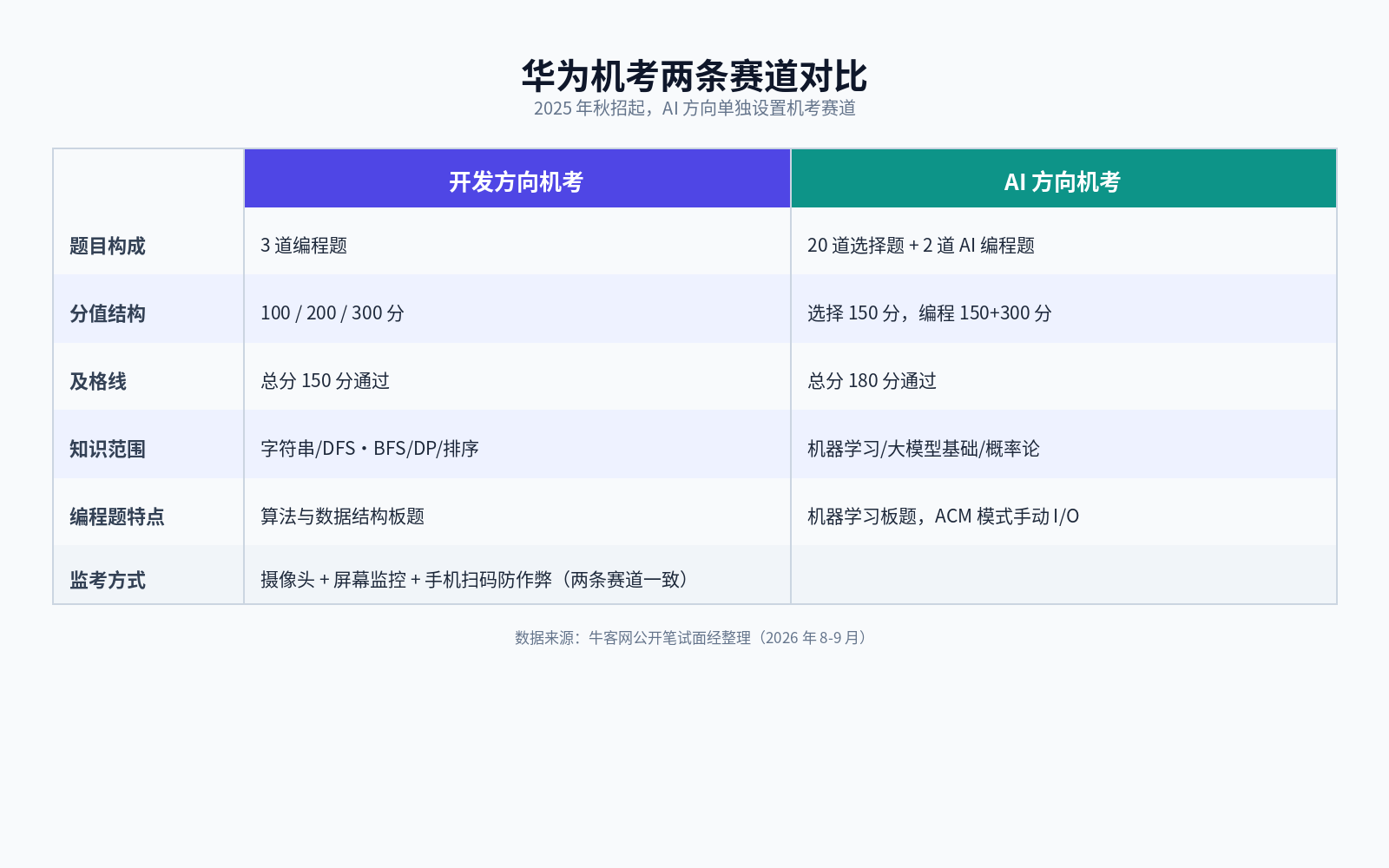Select the 编程题特点 row label
This screenshot has width=1389, height=868.
tap(117, 516)
